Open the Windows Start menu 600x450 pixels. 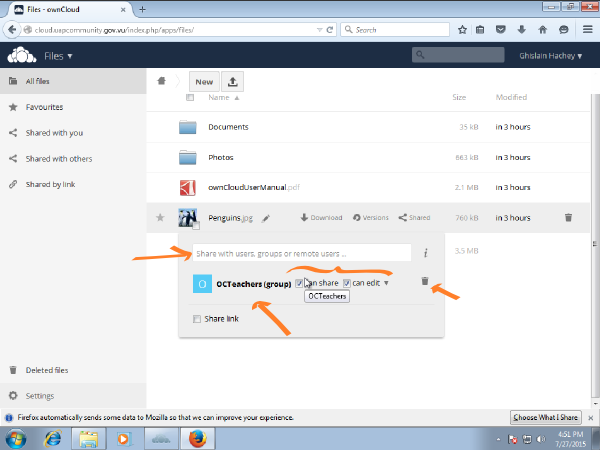16,439
